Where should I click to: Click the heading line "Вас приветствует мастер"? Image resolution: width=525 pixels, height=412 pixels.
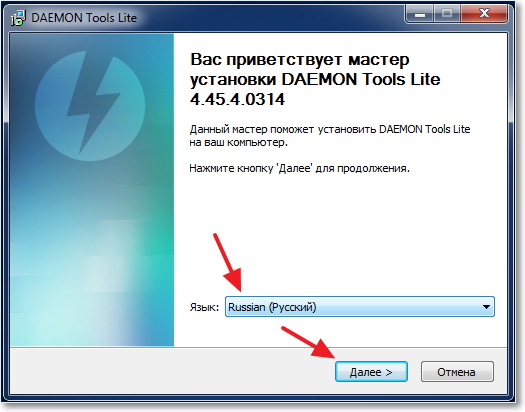[300, 61]
